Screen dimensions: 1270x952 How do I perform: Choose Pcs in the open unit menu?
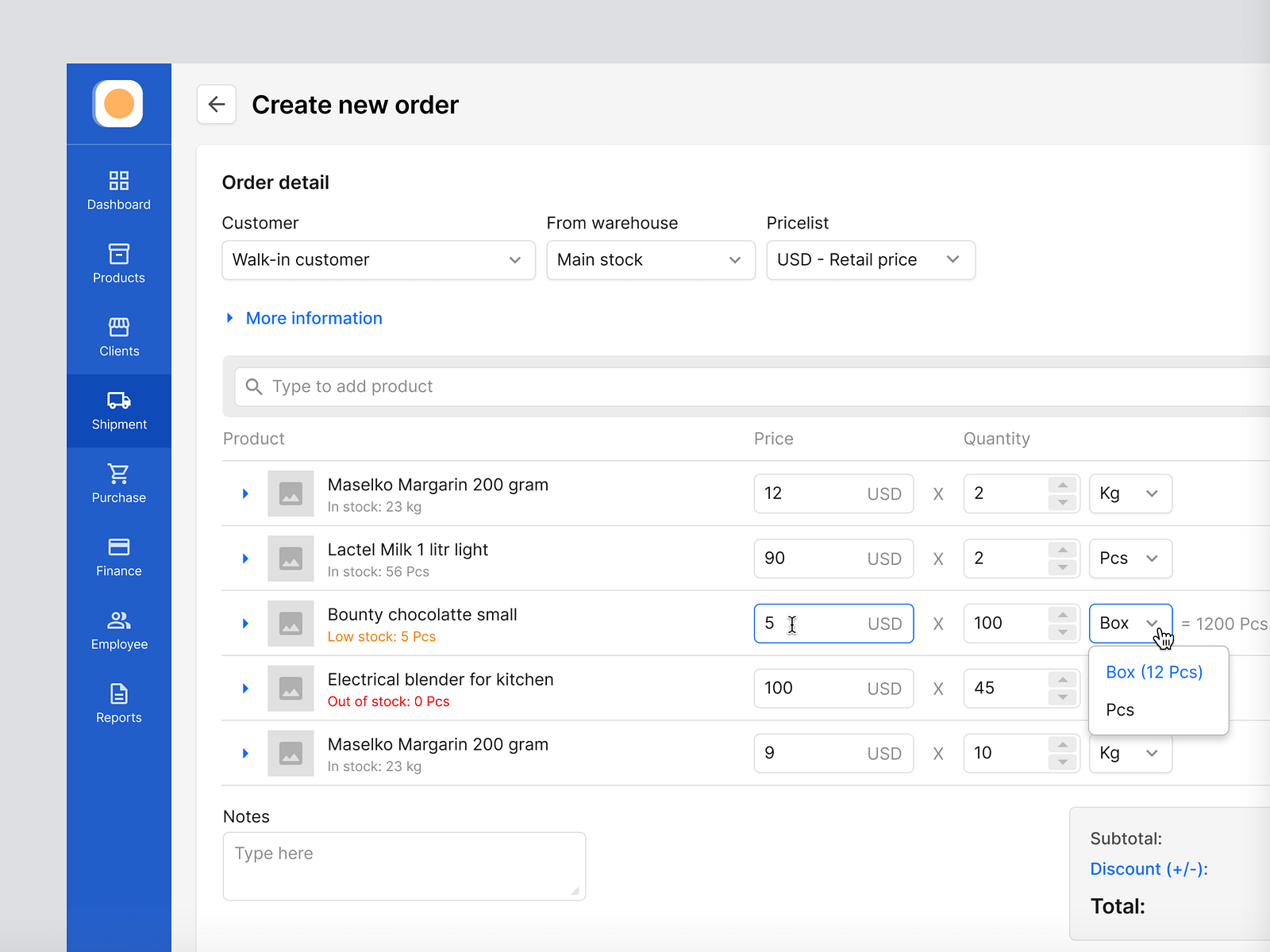pos(1119,709)
